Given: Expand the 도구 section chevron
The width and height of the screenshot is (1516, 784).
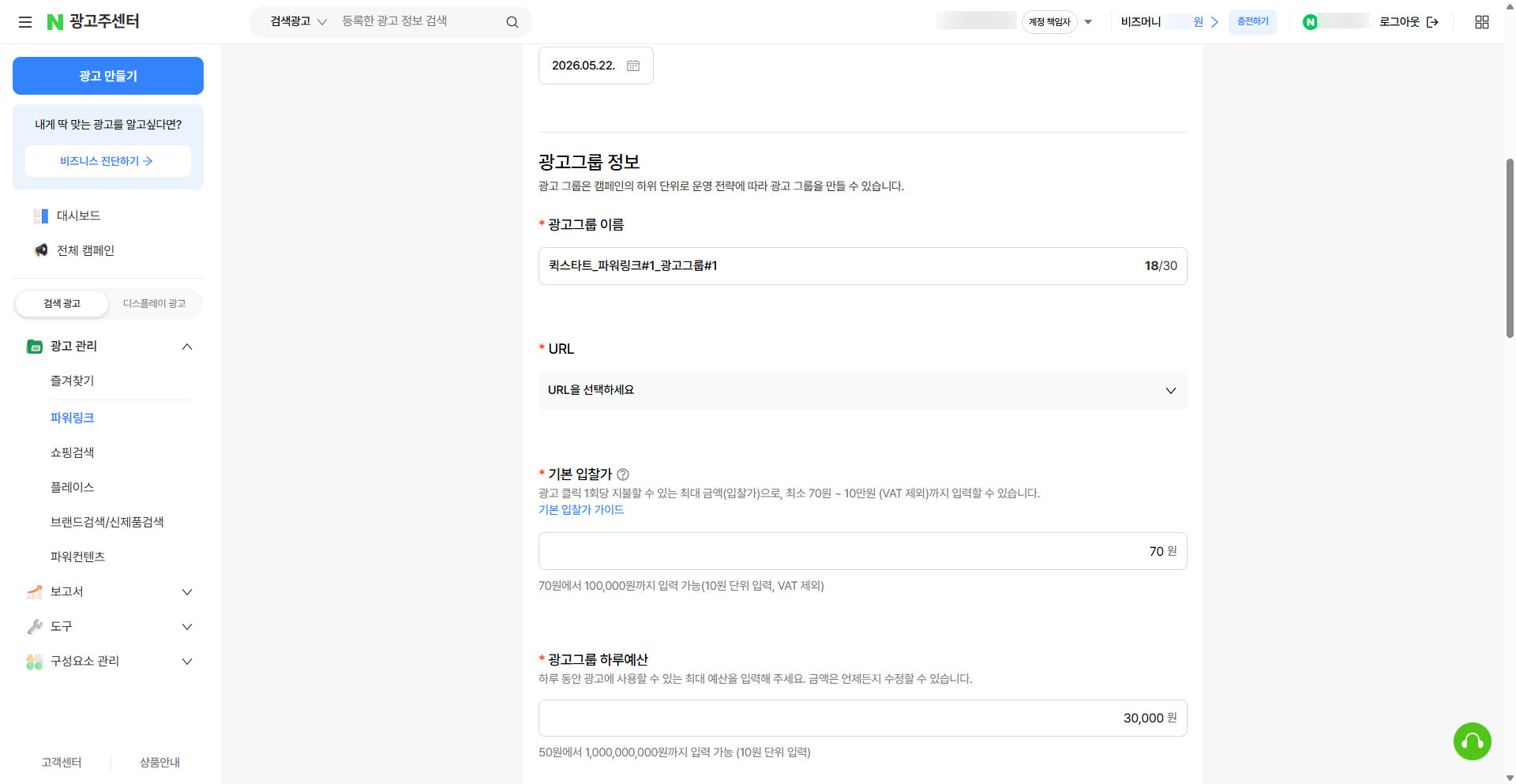Looking at the screenshot, I should 187,627.
